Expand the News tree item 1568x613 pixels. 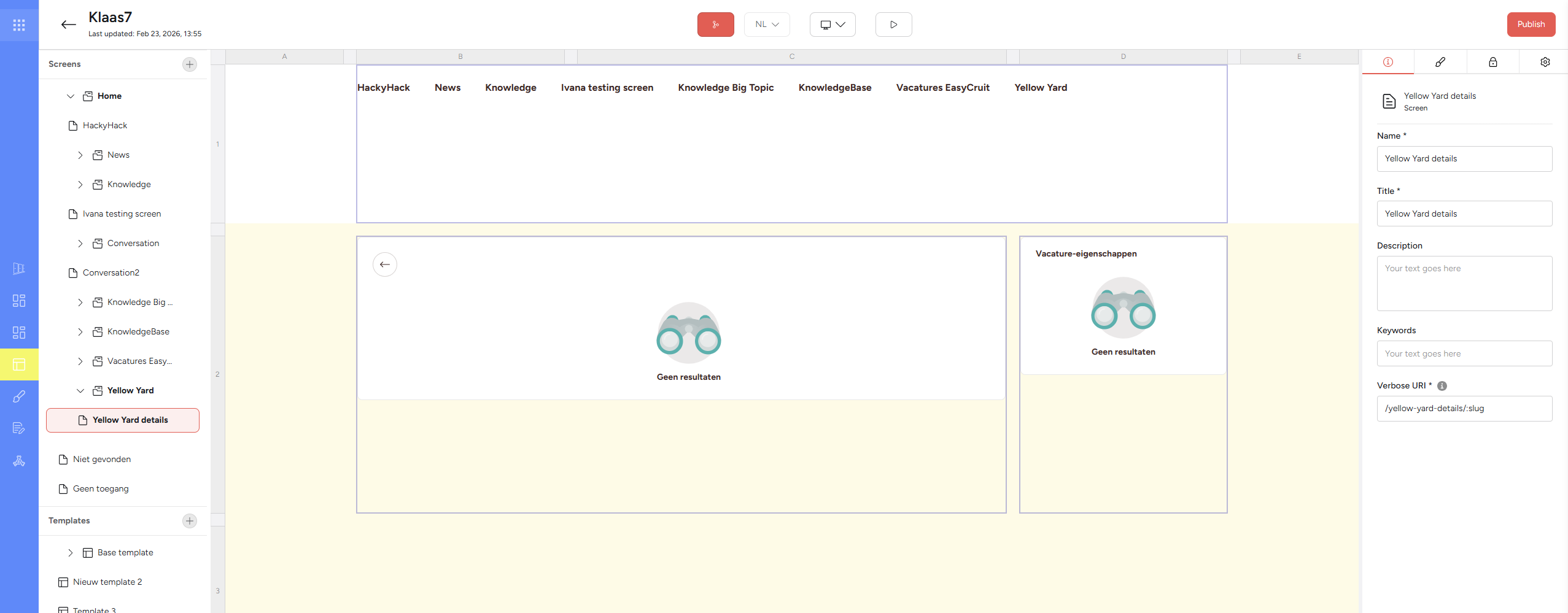click(80, 155)
